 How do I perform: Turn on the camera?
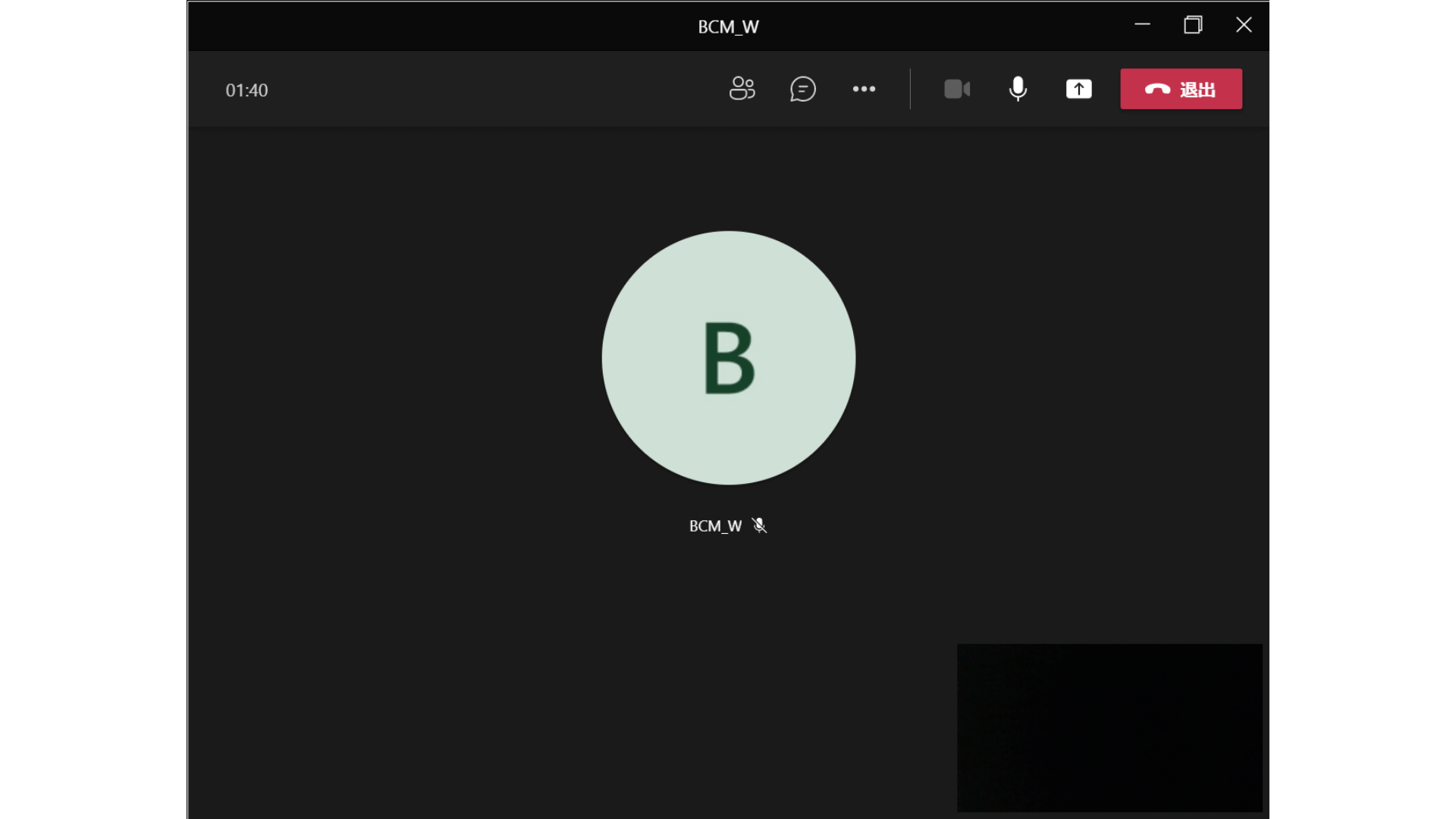[956, 89]
